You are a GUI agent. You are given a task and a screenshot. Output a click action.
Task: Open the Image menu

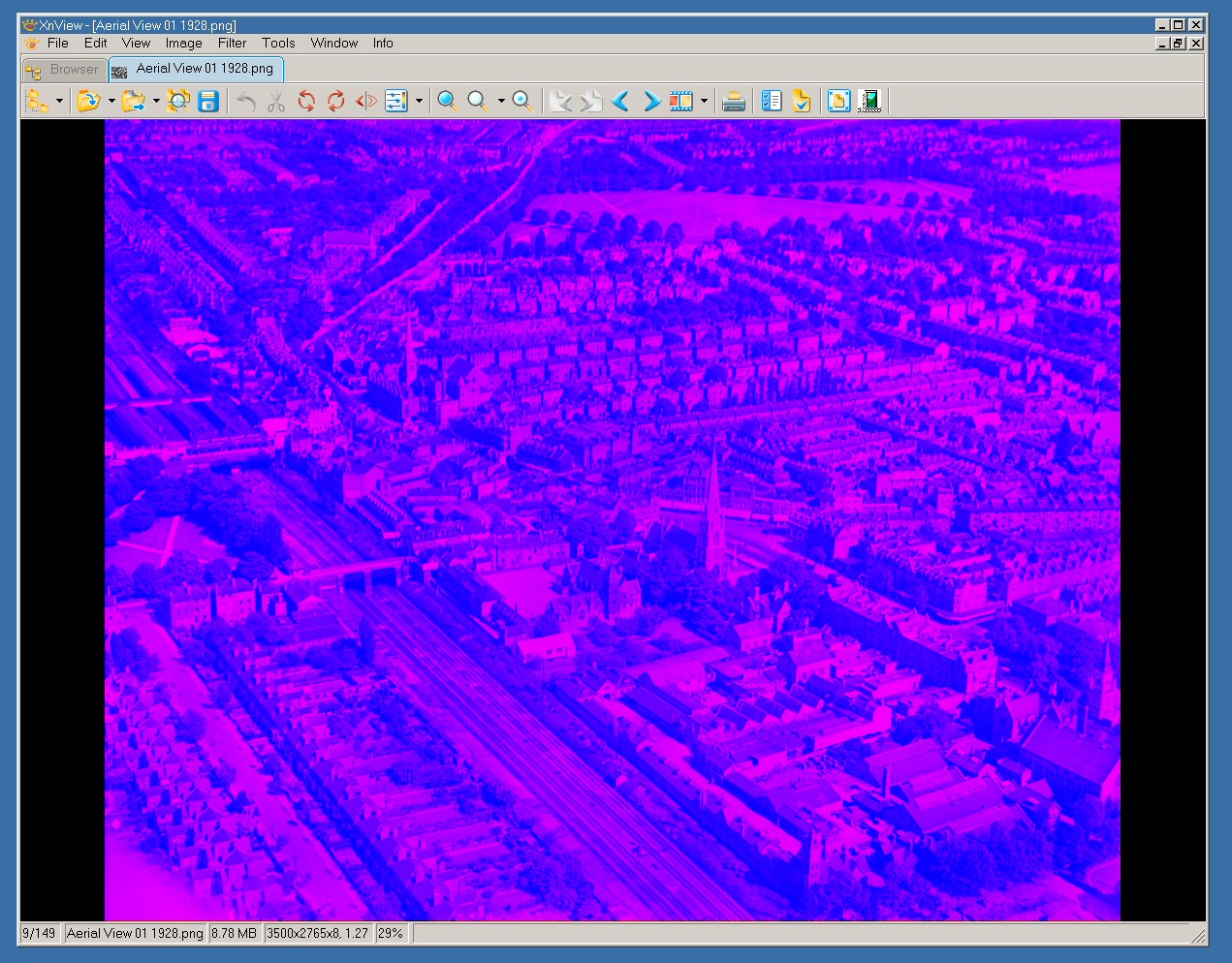[183, 43]
